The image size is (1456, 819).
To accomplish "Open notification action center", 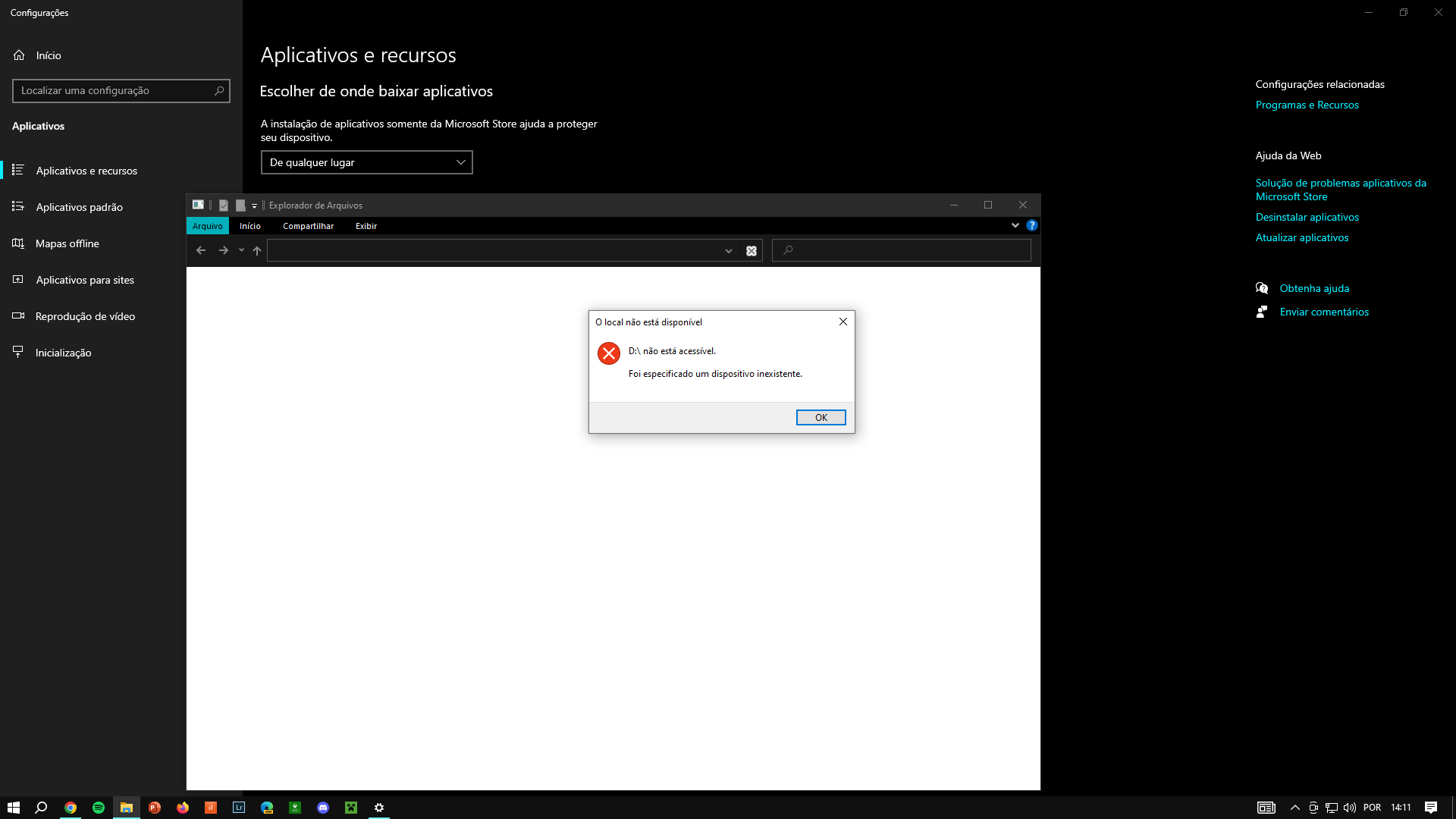I will pyautogui.click(x=1431, y=808).
